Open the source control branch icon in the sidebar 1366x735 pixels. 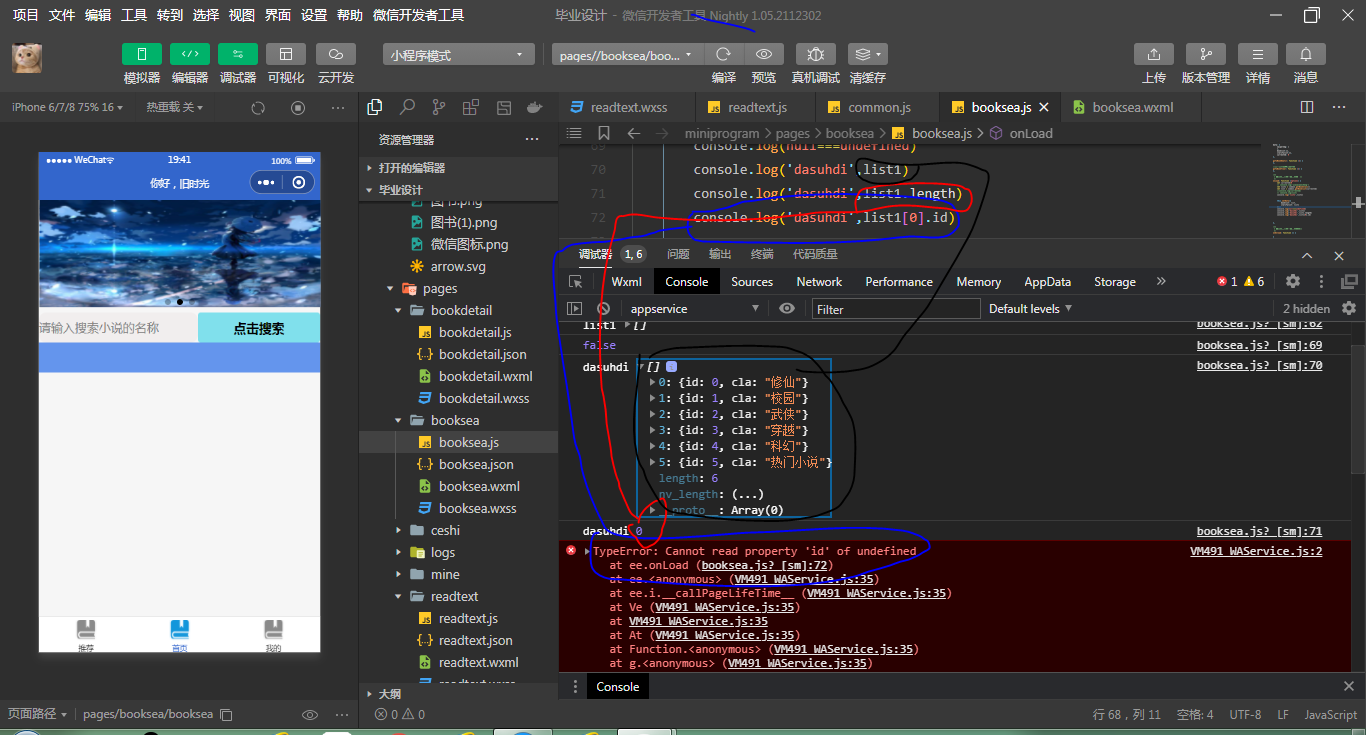click(x=439, y=107)
